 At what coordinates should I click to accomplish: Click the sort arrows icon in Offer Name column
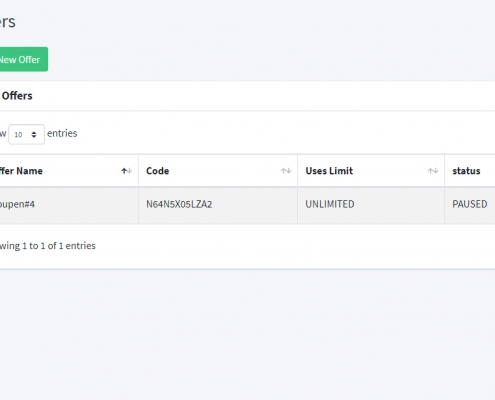tap(126, 171)
